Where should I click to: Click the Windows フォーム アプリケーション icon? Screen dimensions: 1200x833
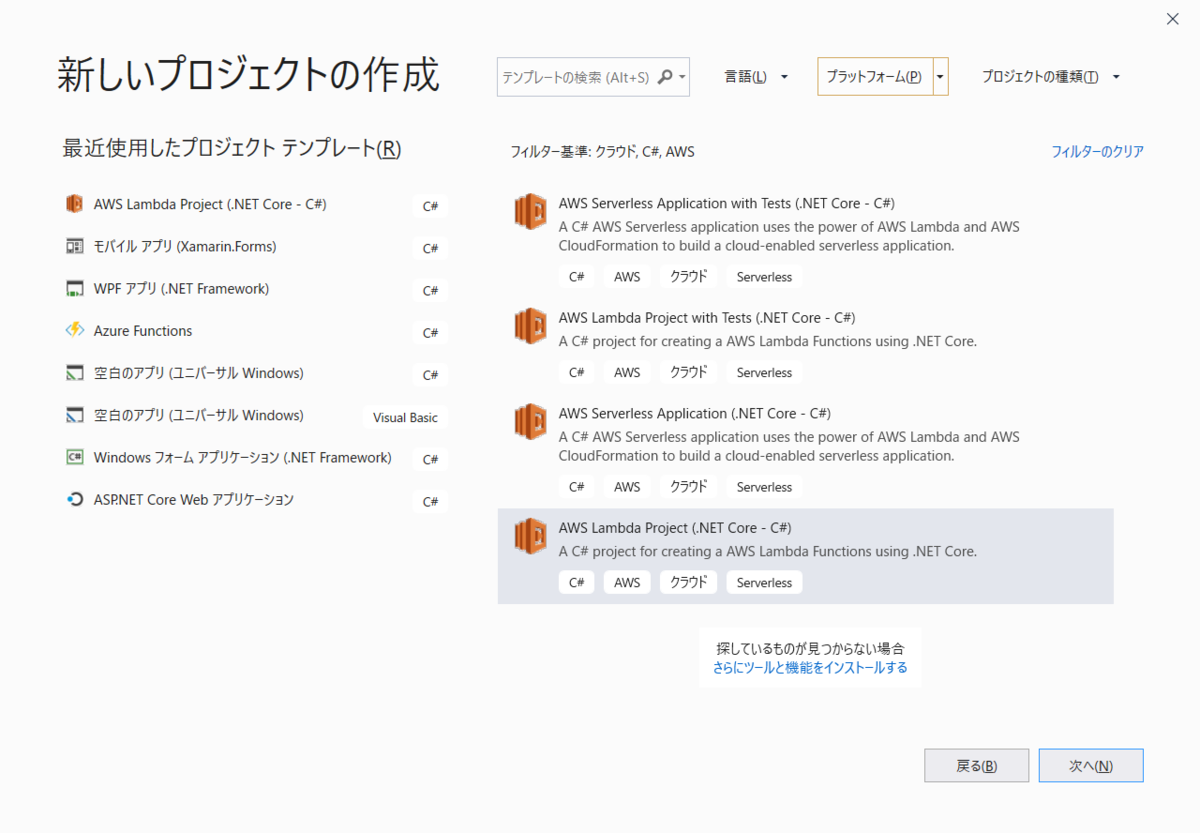(74, 457)
